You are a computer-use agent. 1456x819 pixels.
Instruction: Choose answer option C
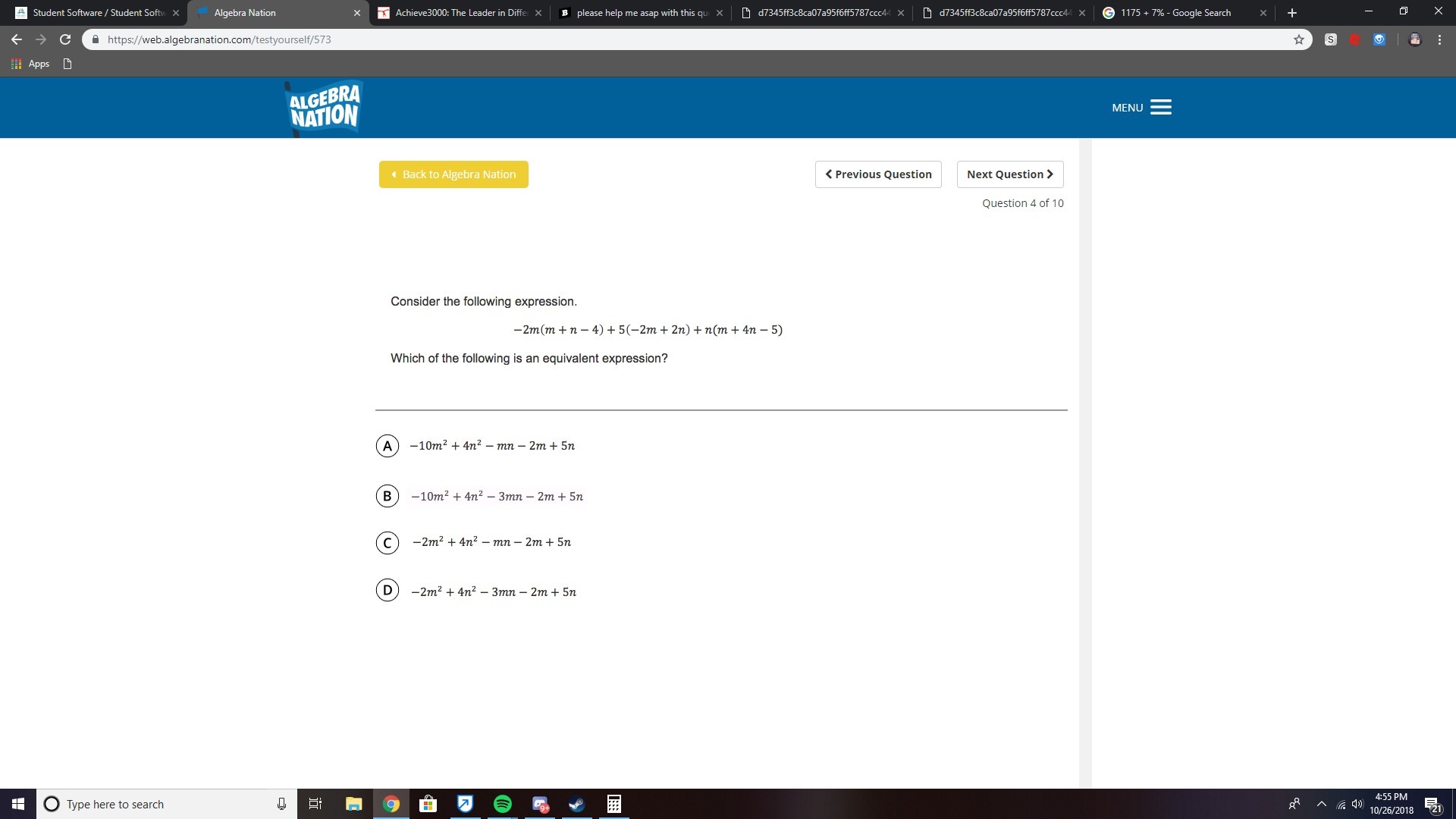pos(388,543)
